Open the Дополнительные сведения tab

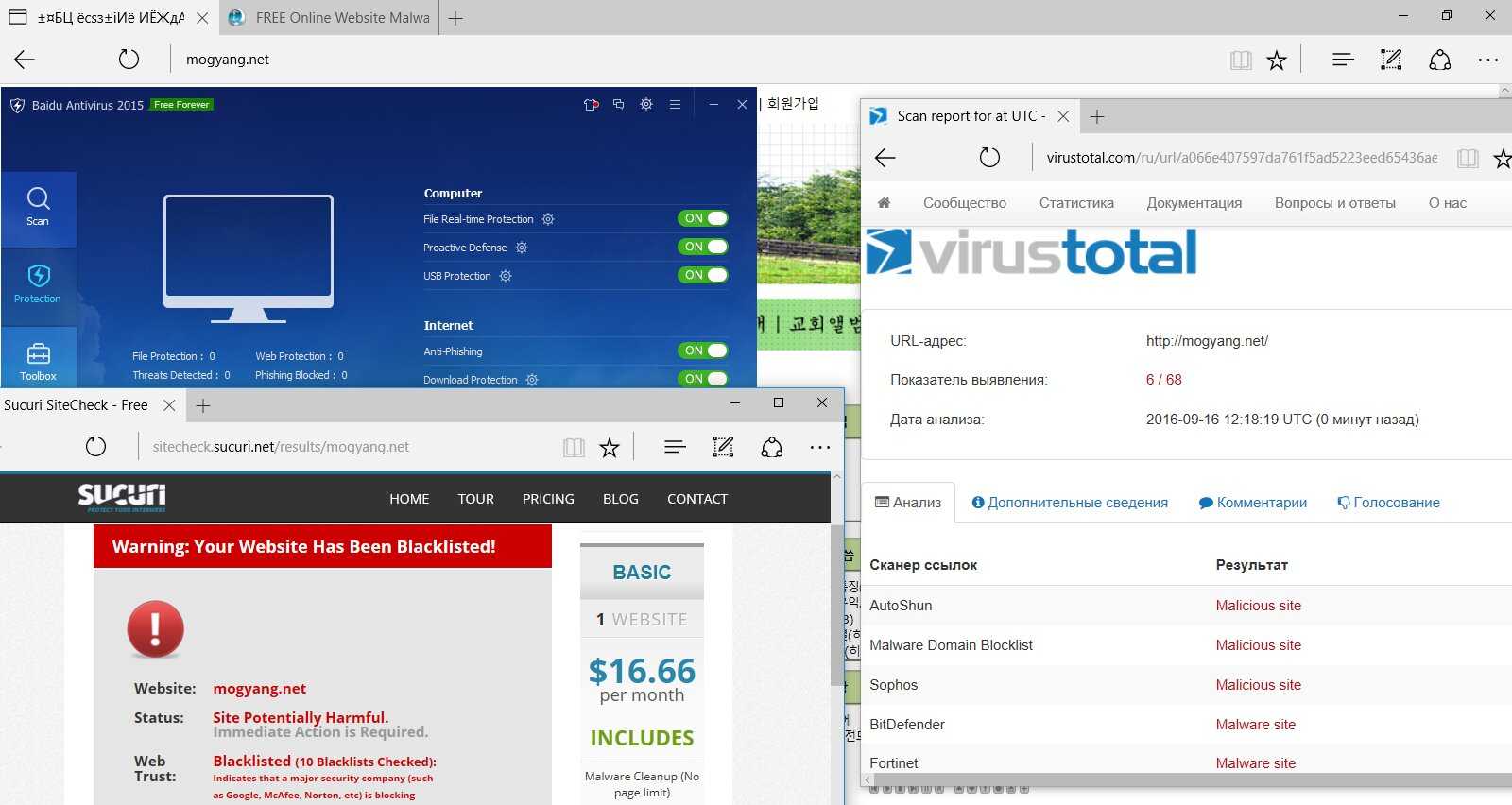1070,503
